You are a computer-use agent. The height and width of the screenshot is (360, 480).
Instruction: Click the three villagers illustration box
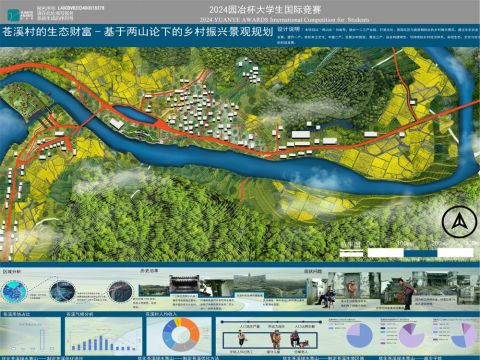(x=270, y=339)
